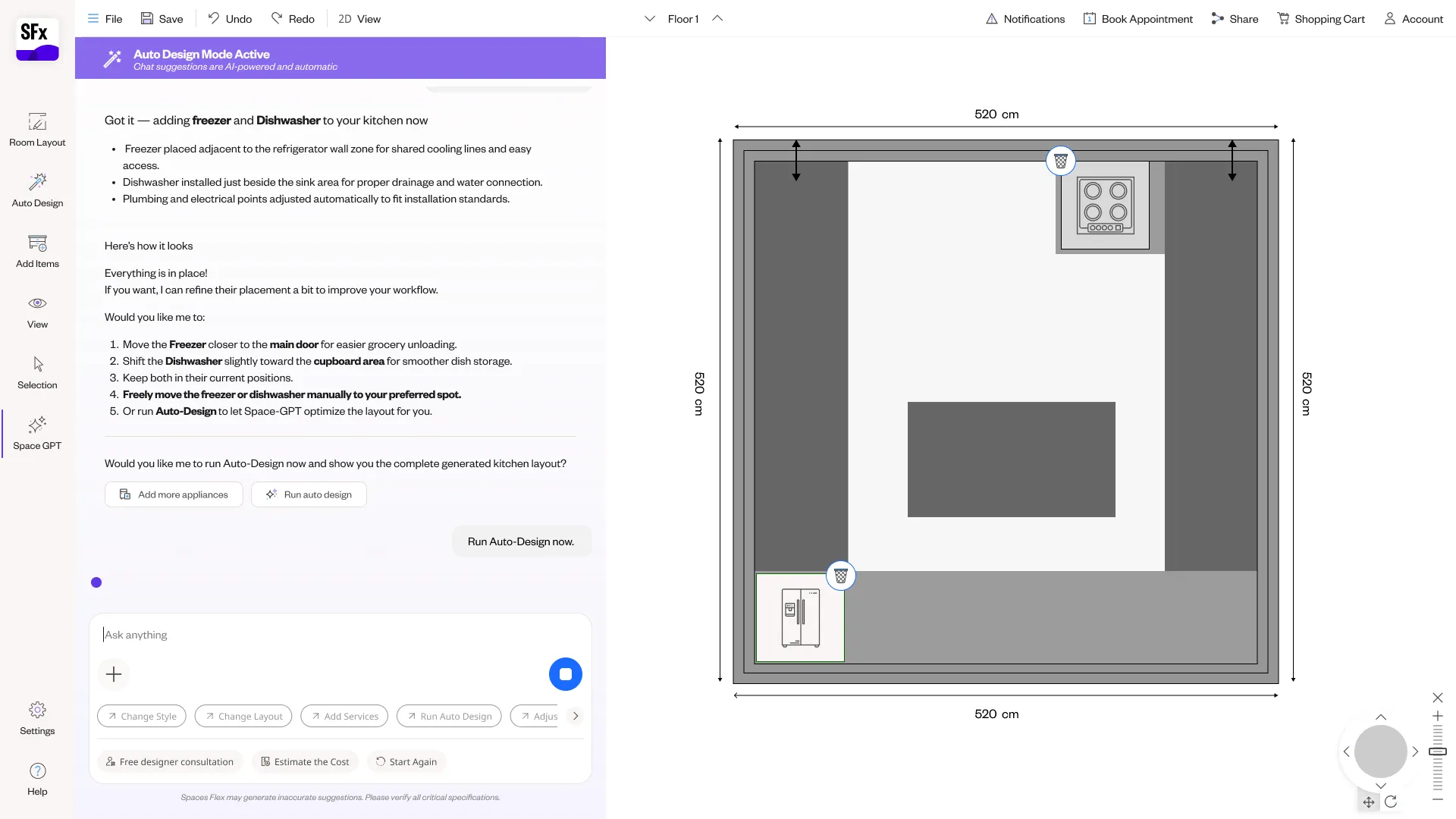Redo the last action
The width and height of the screenshot is (1456, 819).
coord(293,18)
